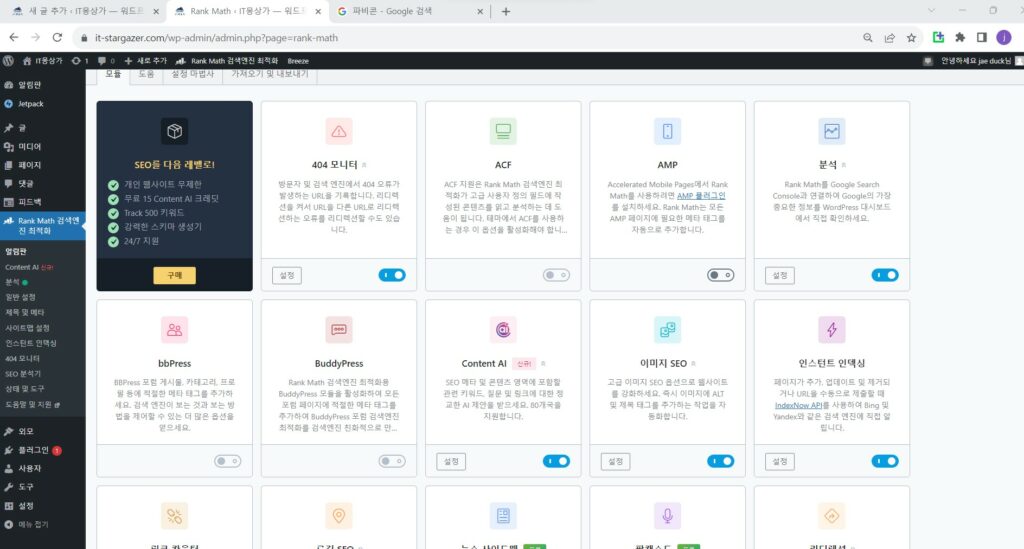Viewport: 1024px width, 549px height.
Task: Click the PRO box icon on promo card
Action: click(174, 131)
